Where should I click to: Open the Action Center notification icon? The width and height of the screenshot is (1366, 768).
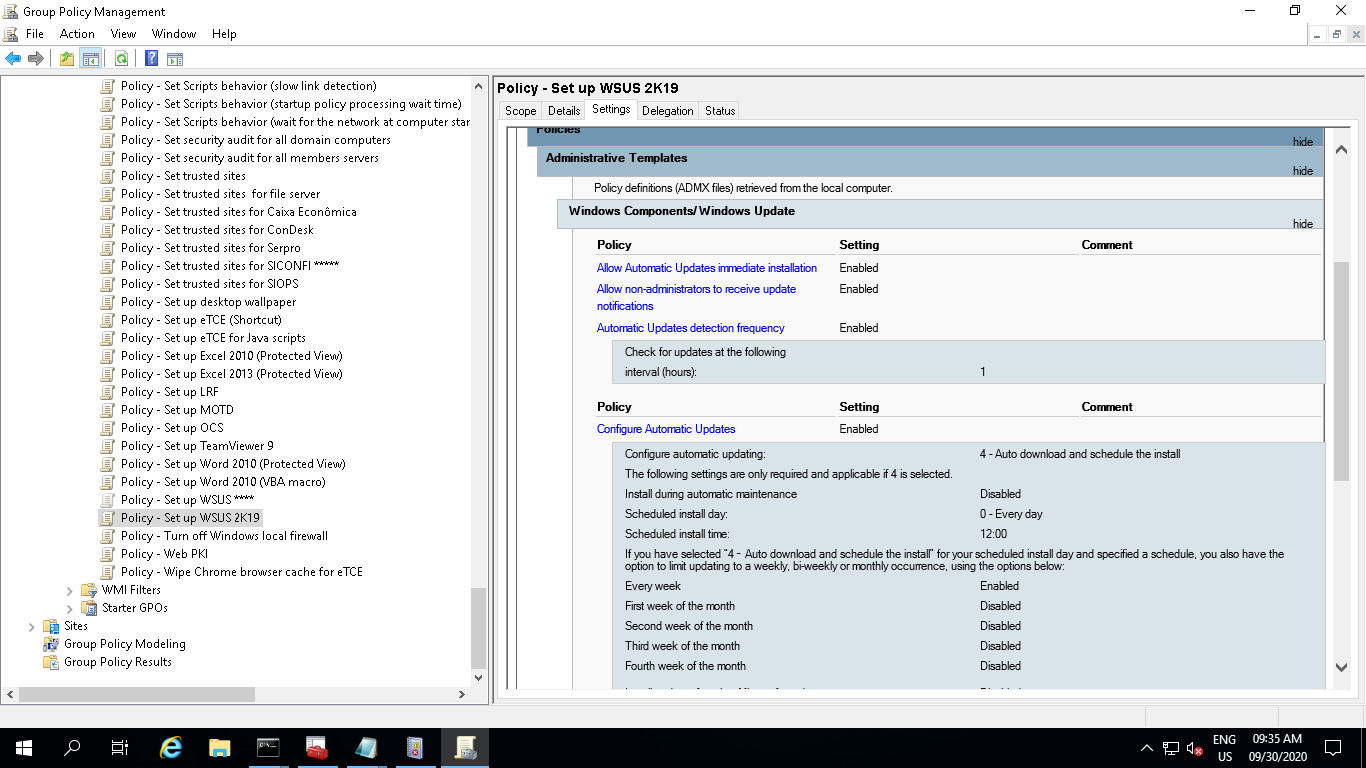tap(1332, 748)
